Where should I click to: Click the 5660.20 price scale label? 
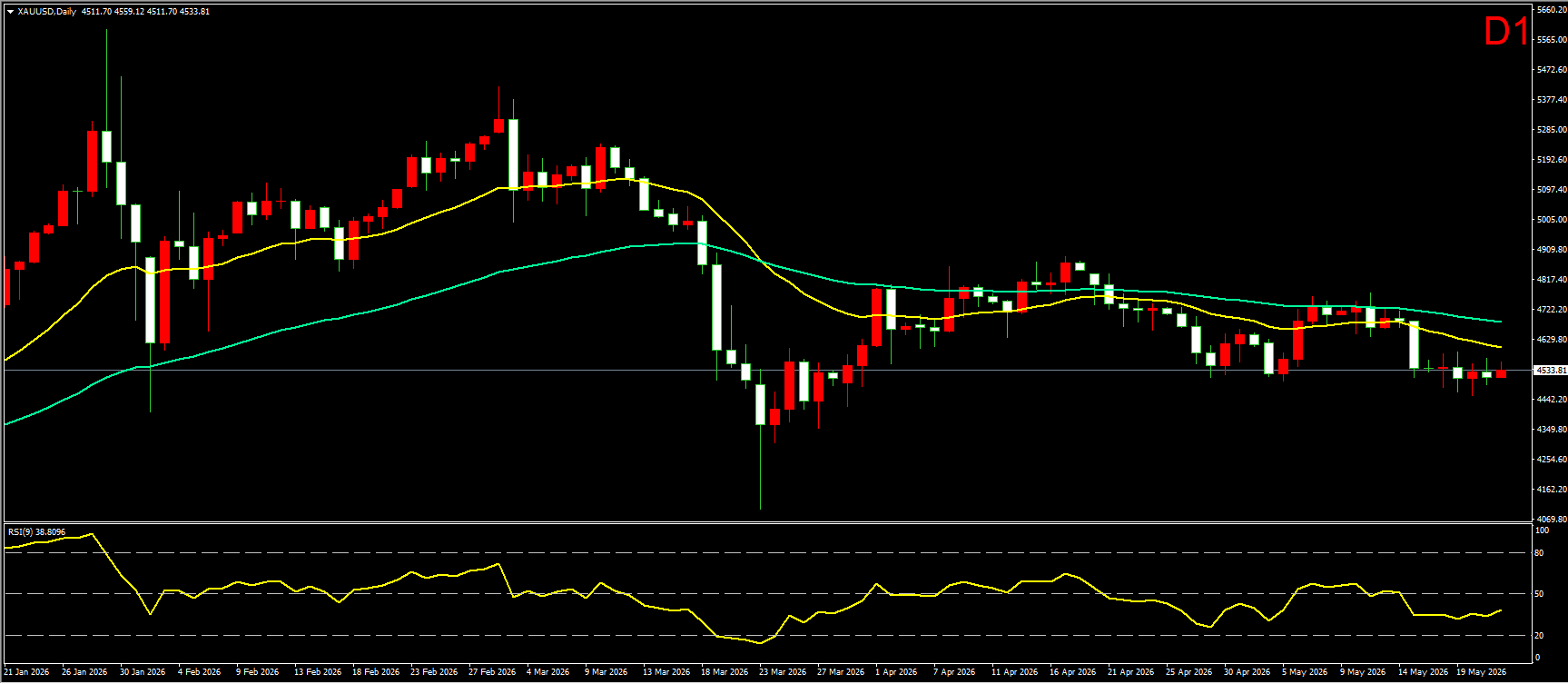[x=1551, y=10]
